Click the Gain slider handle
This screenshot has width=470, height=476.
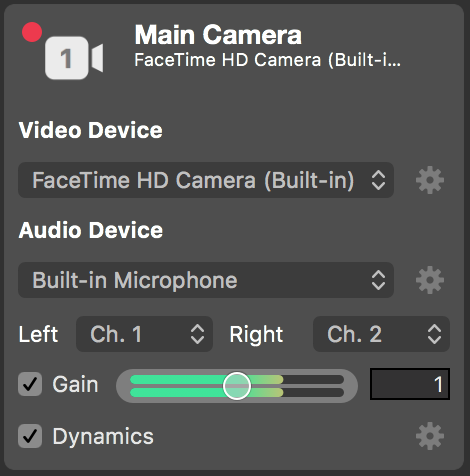coord(237,386)
